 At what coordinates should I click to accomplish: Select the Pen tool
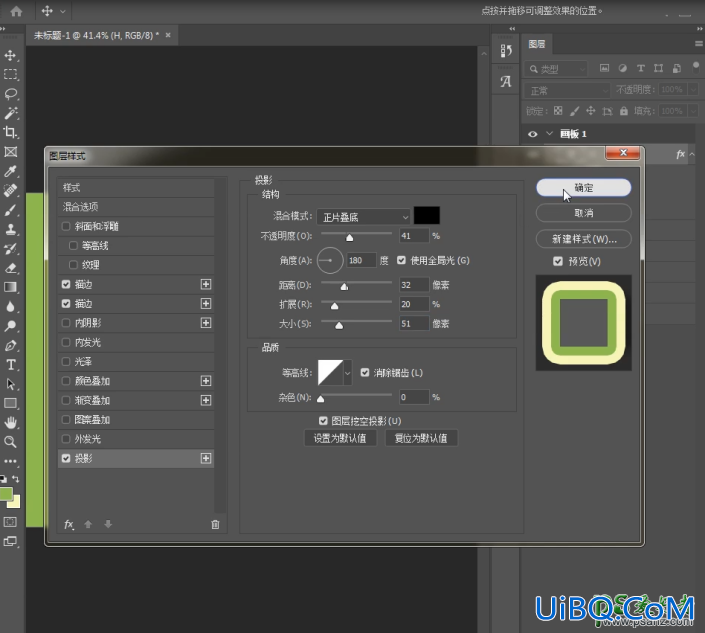click(10, 345)
